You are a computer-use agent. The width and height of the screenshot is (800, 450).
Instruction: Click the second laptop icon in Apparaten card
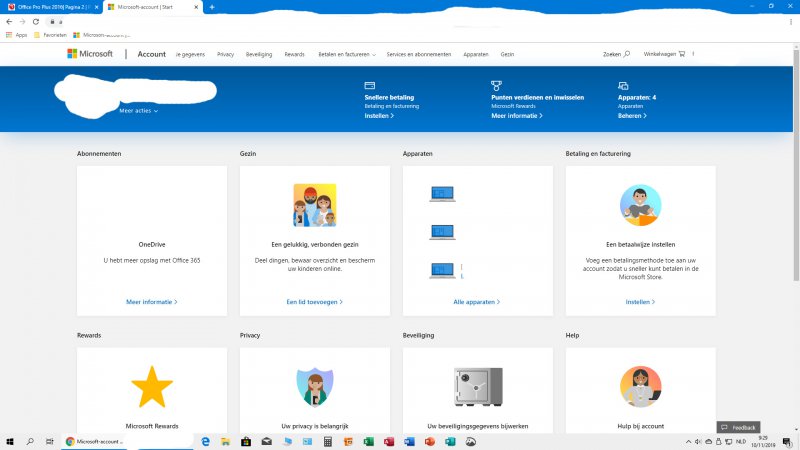(x=442, y=232)
